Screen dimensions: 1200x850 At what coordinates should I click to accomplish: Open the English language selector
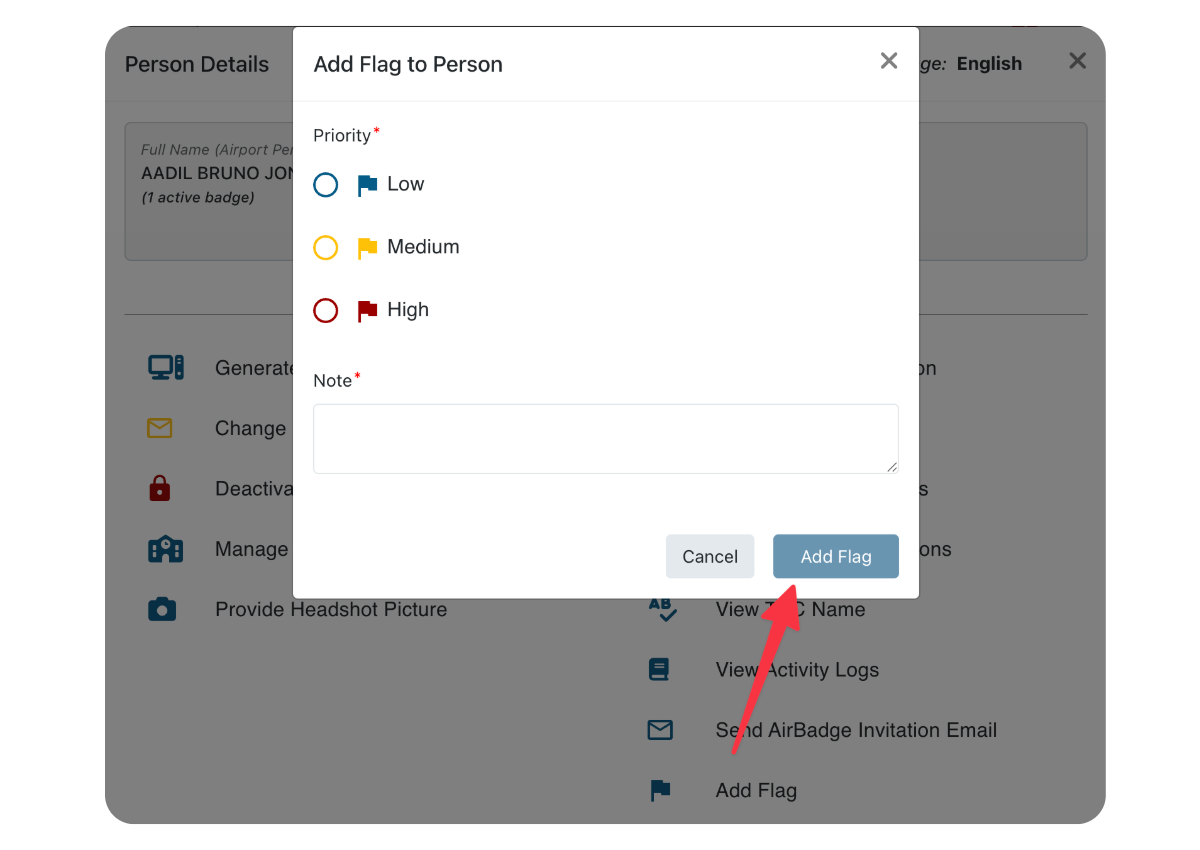(988, 64)
